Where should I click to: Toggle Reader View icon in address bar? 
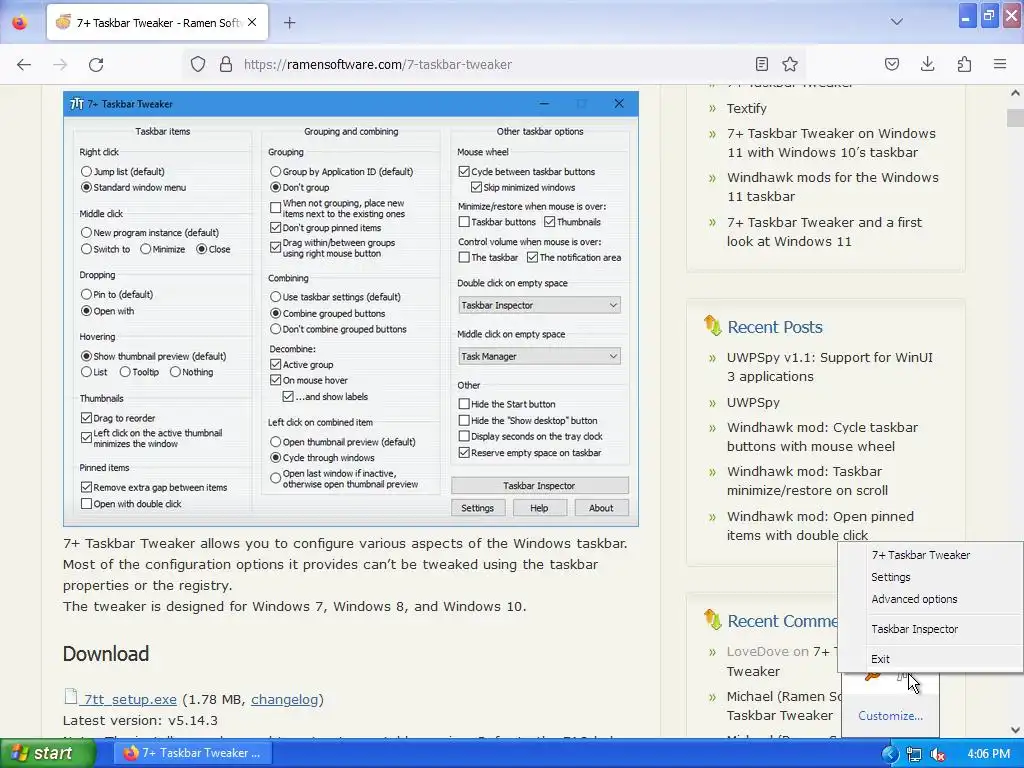click(x=761, y=64)
